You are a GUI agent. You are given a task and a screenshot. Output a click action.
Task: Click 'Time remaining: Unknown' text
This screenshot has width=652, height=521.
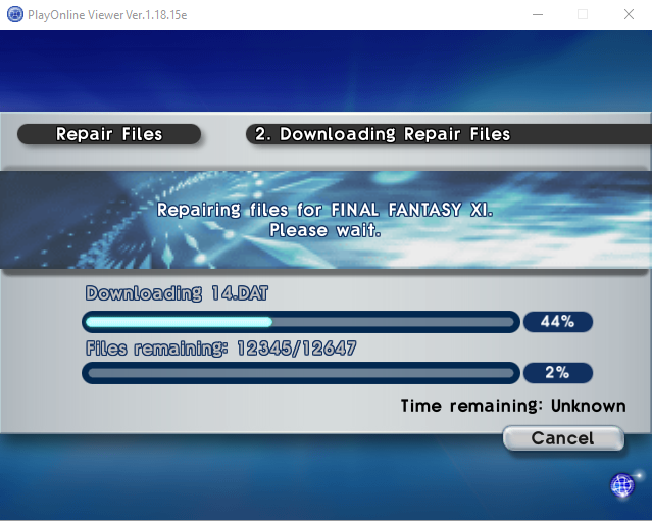coord(513,406)
